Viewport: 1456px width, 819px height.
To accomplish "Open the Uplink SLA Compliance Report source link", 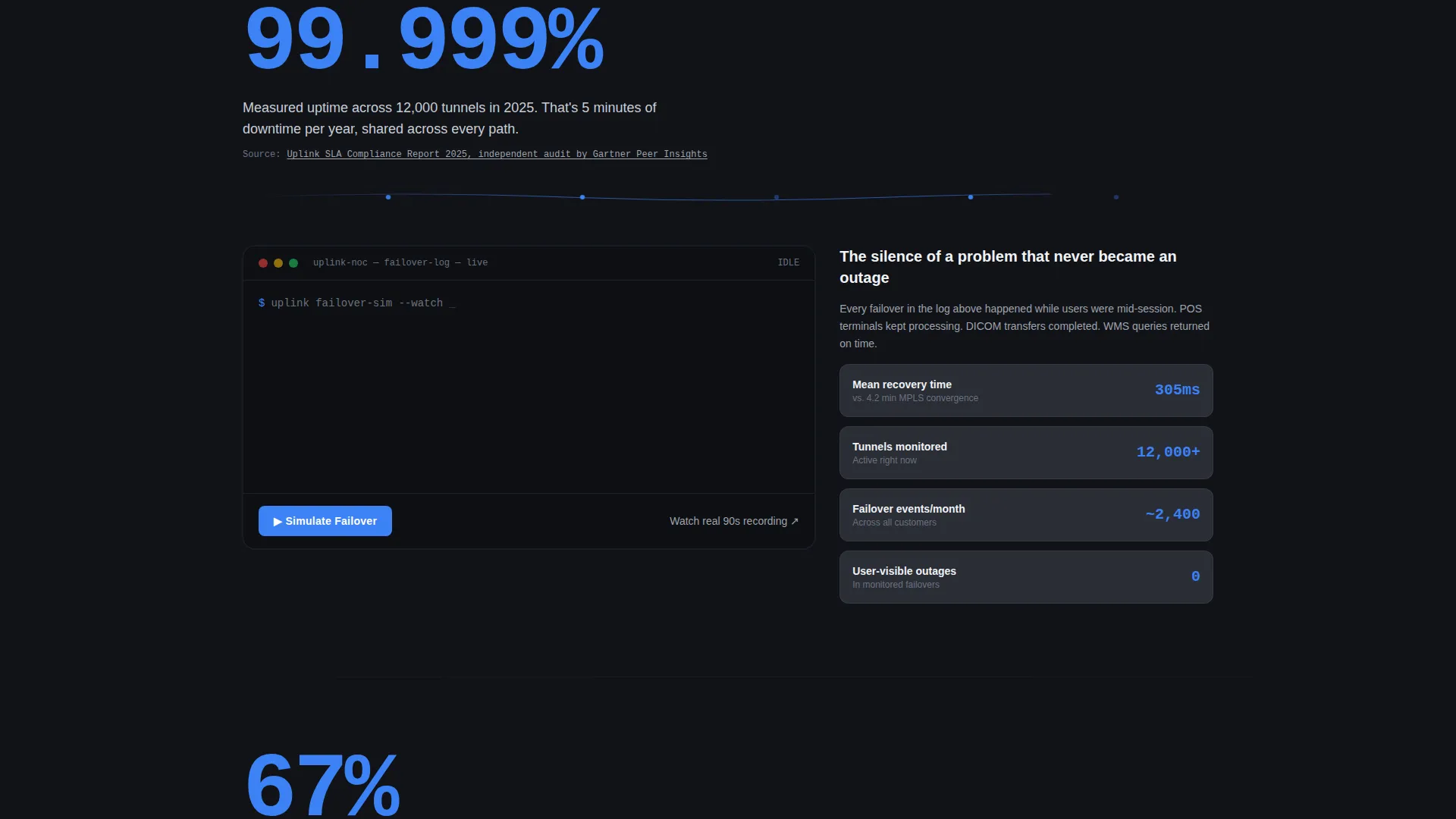I will tap(497, 154).
